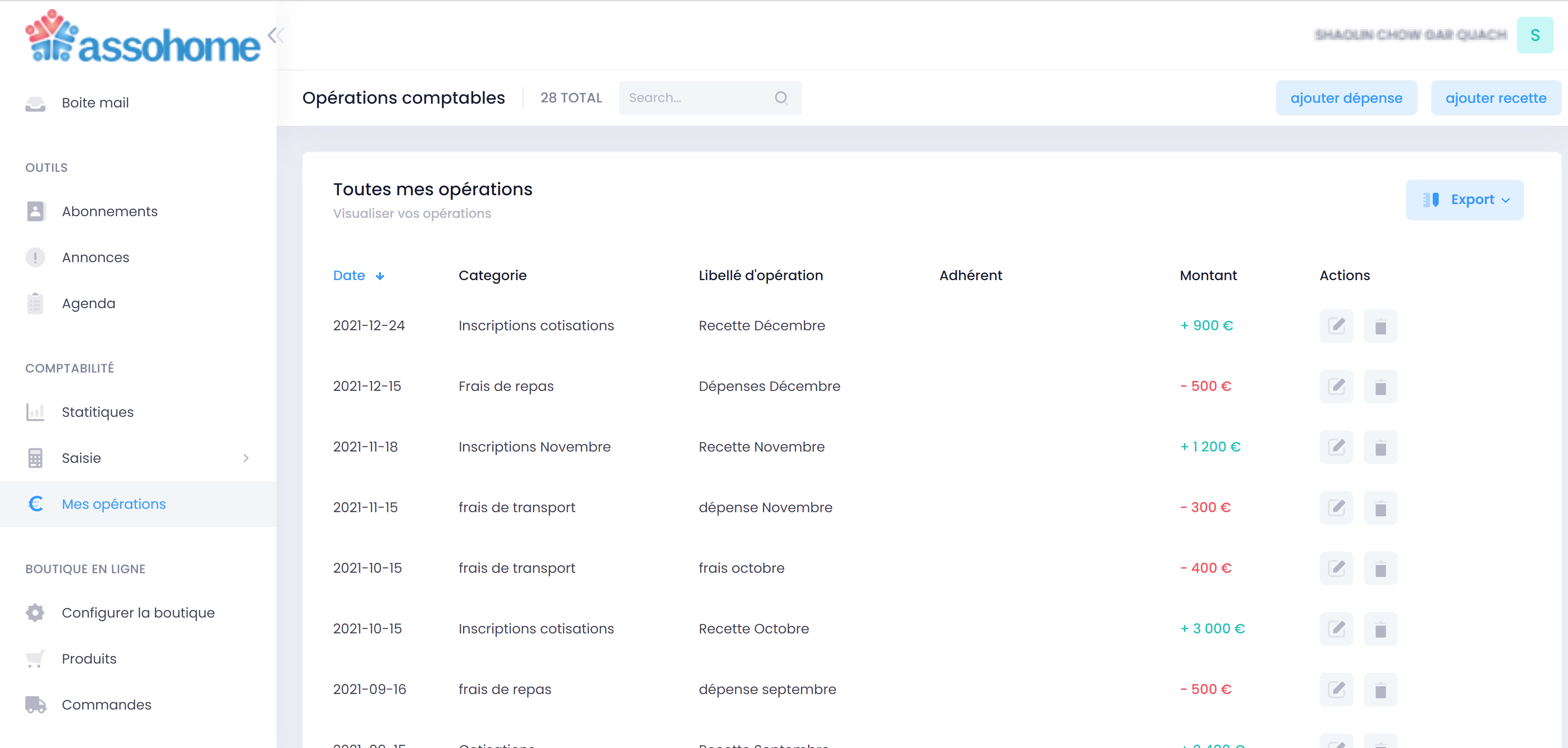Switch to Mes opérations section
Screen dimensions: 1568x748
[113, 504]
